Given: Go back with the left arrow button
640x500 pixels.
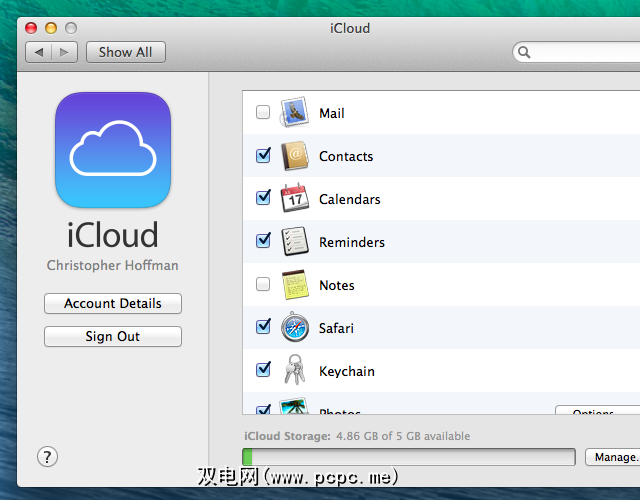Looking at the screenshot, I should [x=39, y=52].
